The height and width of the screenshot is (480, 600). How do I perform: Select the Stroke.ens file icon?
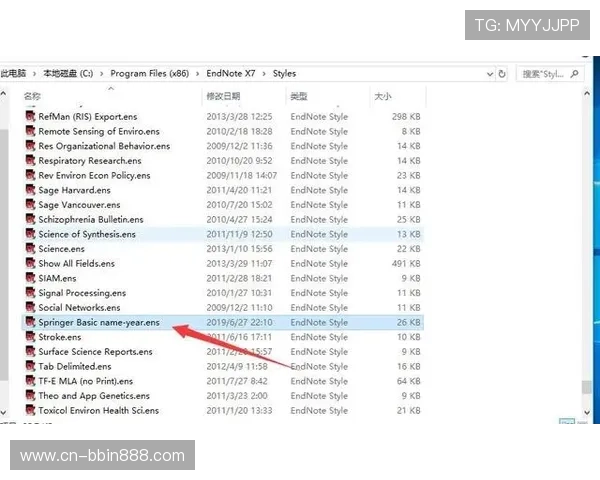[x=31, y=336]
